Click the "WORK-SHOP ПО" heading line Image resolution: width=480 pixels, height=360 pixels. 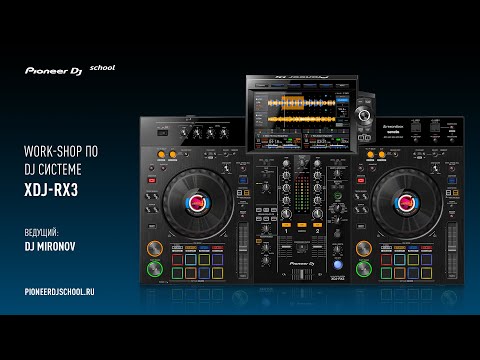point(61,152)
